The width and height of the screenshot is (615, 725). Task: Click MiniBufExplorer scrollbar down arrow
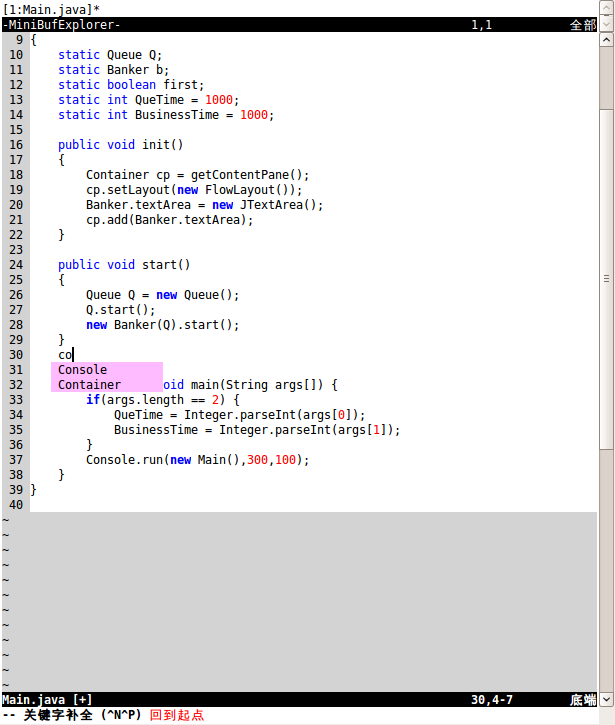pyautogui.click(x=606, y=24)
